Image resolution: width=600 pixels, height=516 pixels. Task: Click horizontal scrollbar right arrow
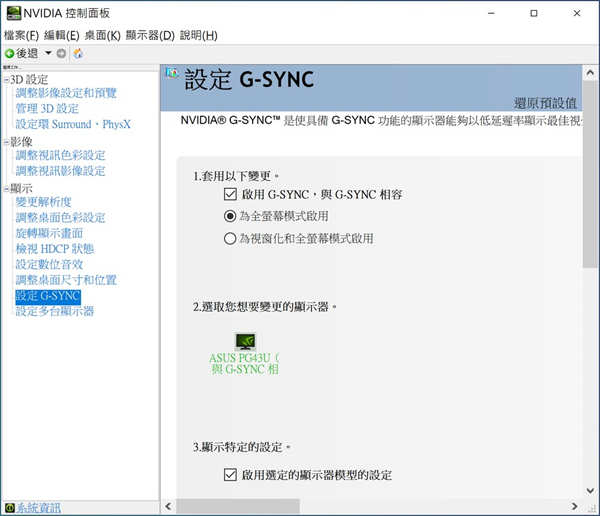point(574,506)
